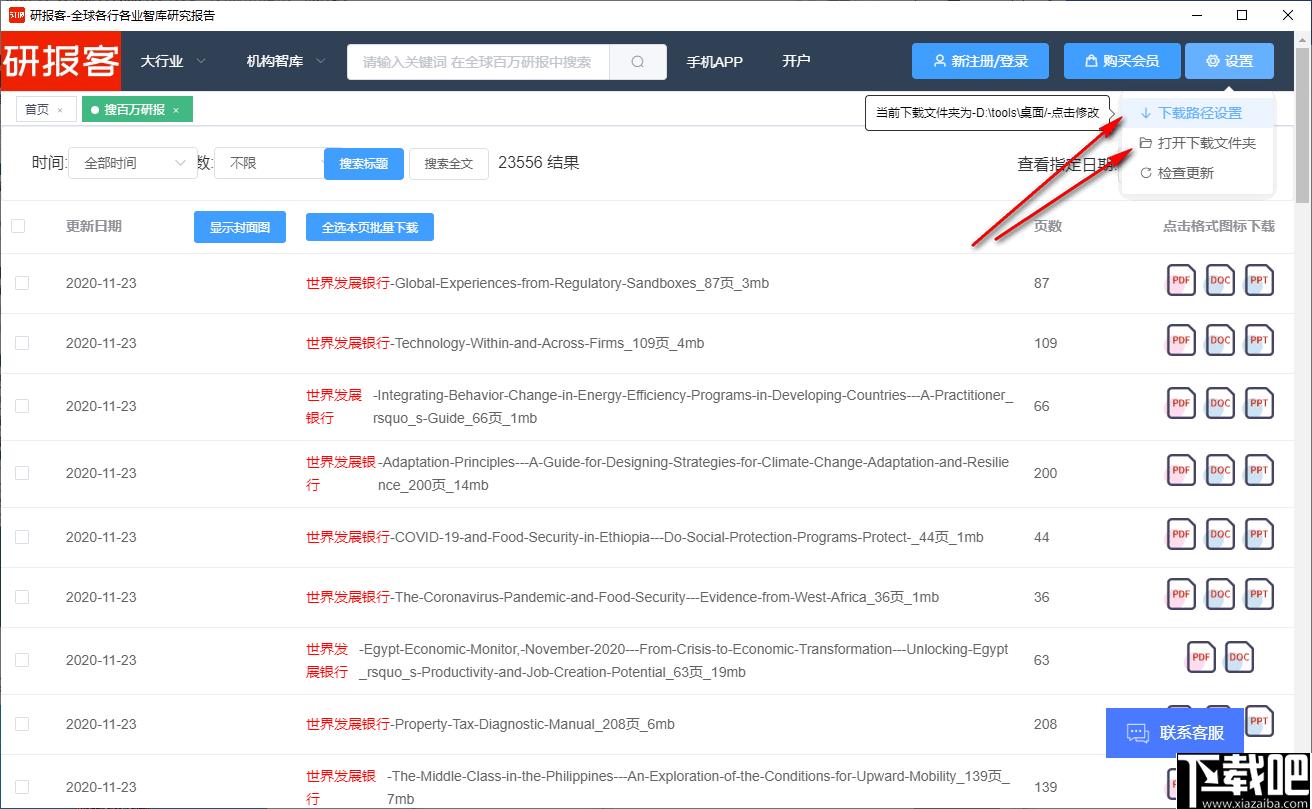Click 全选本页批量下载 button
The width and height of the screenshot is (1312, 809).
(370, 228)
